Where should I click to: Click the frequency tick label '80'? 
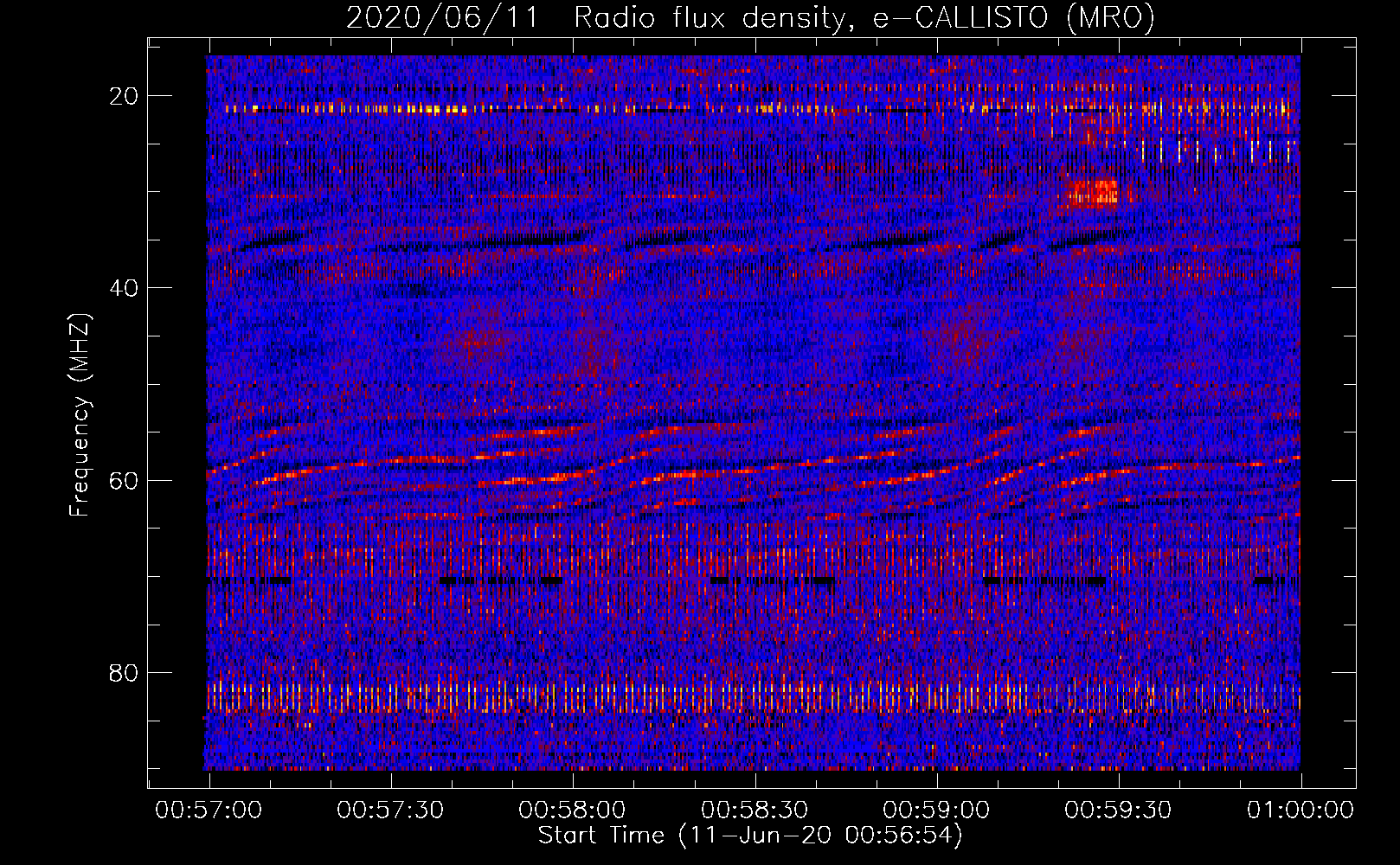124,672
